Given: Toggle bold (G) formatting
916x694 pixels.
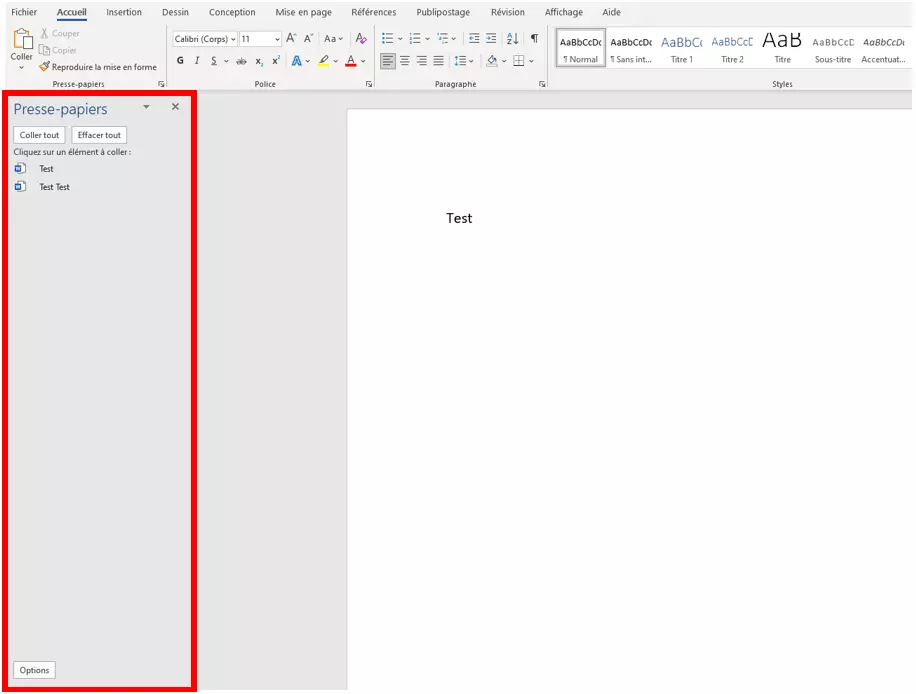Looking at the screenshot, I should [180, 61].
